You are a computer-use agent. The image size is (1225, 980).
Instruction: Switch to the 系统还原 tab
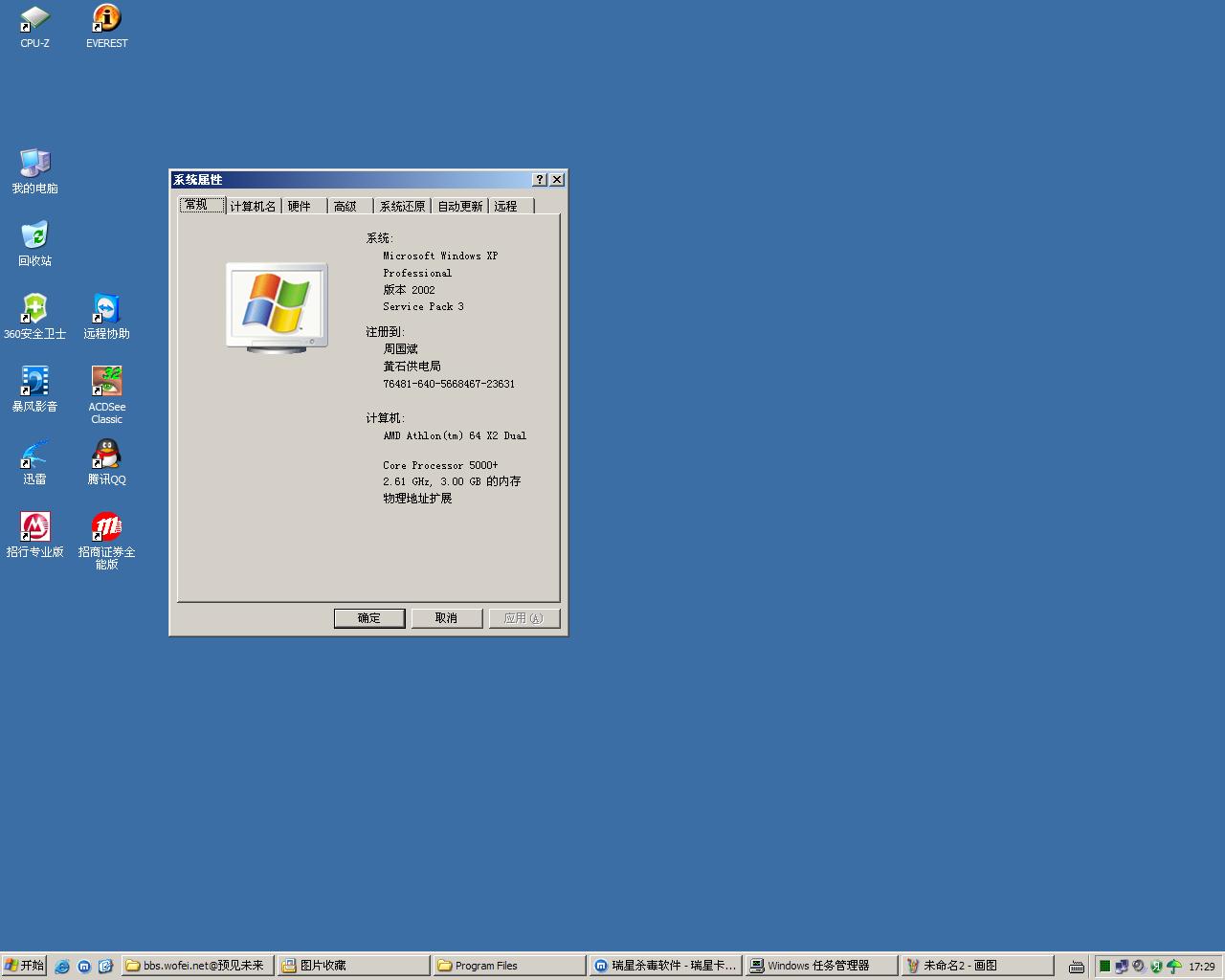[403, 206]
